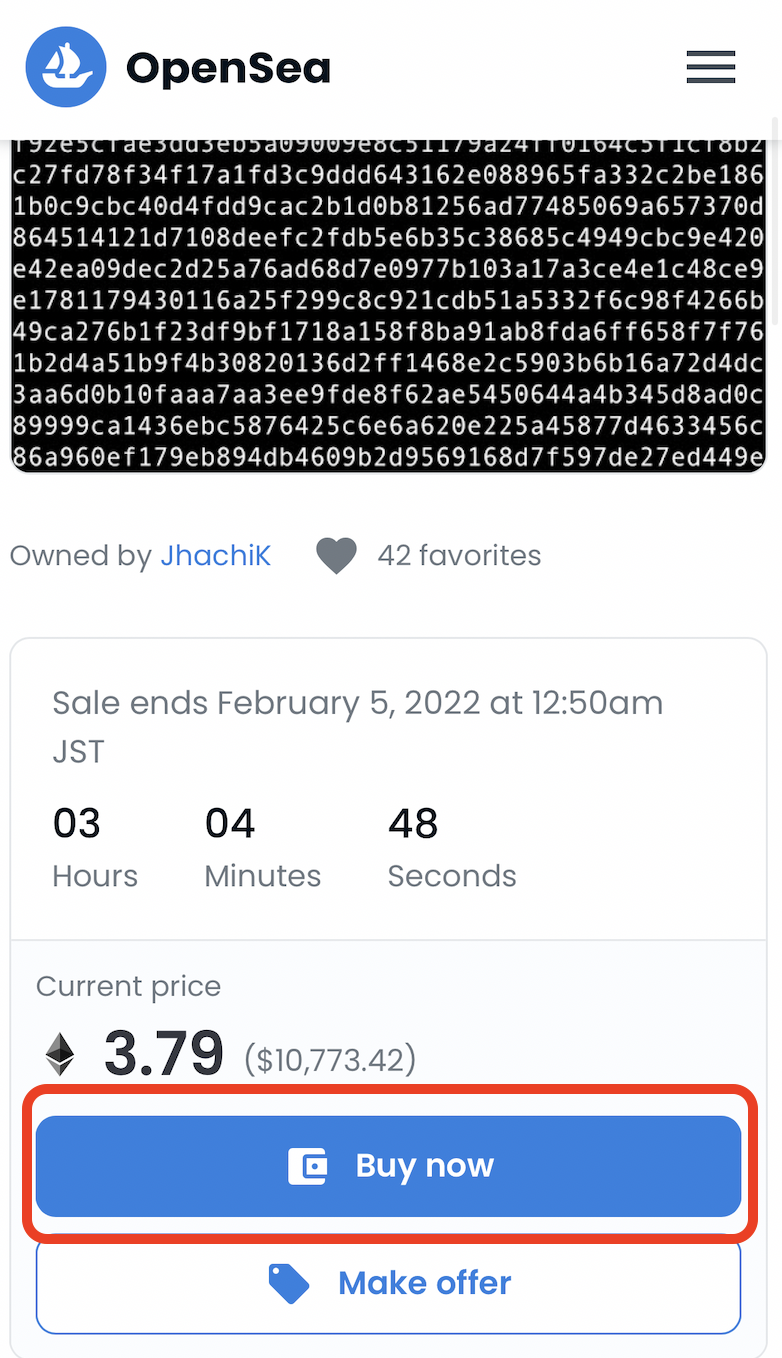782x1358 pixels.
Task: Click the Buy now button label
Action: coord(425,1166)
